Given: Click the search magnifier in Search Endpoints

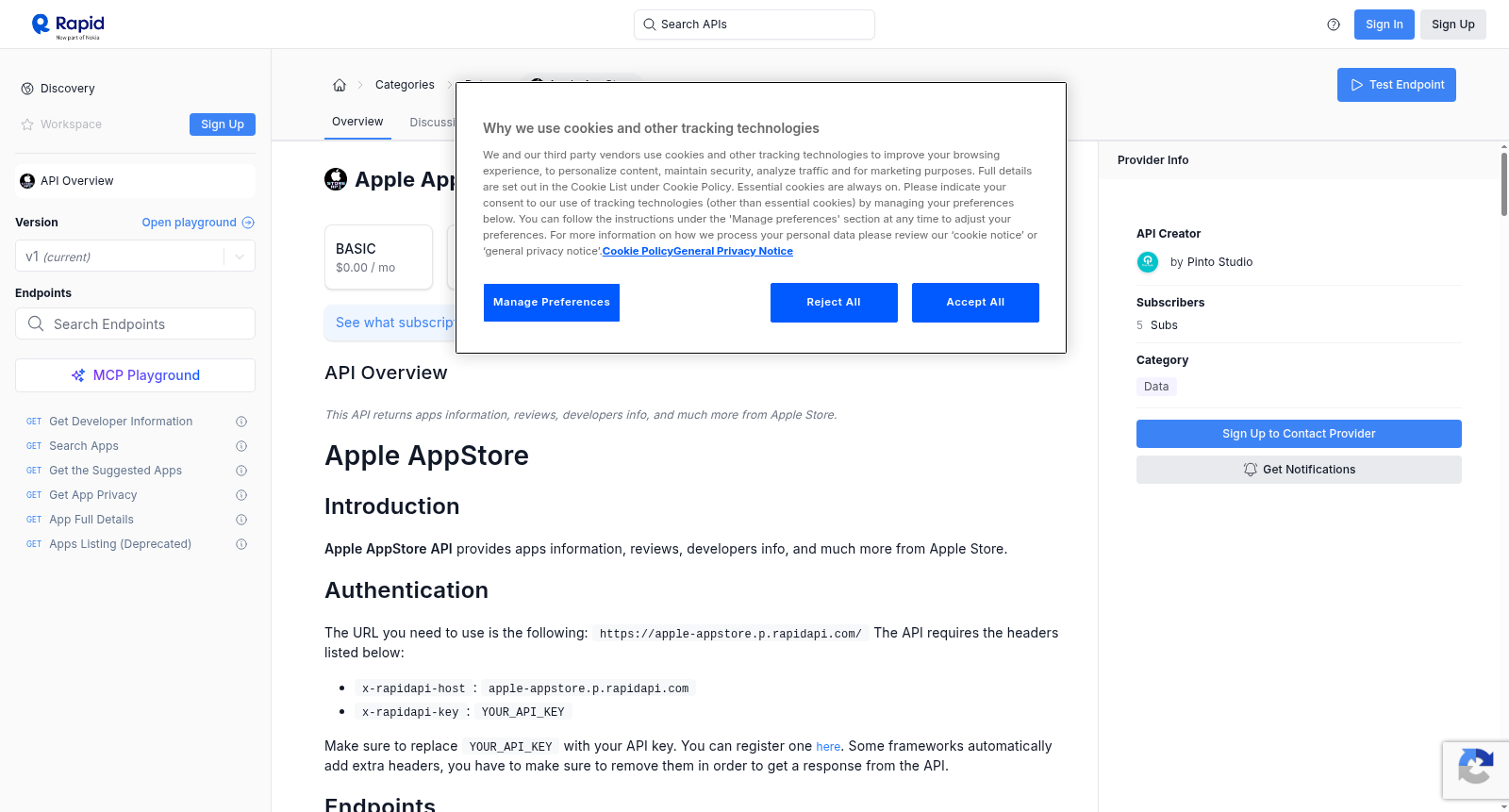Looking at the screenshot, I should 36,323.
